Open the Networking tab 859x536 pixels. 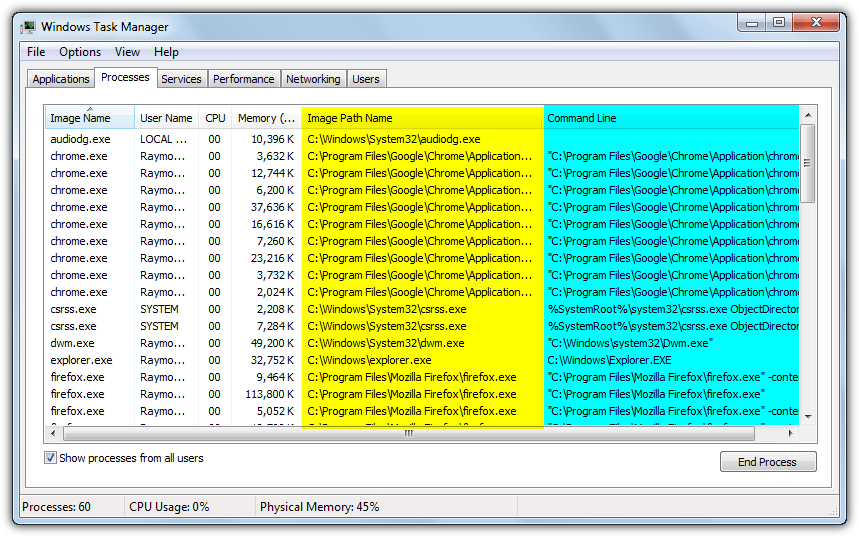pos(313,79)
